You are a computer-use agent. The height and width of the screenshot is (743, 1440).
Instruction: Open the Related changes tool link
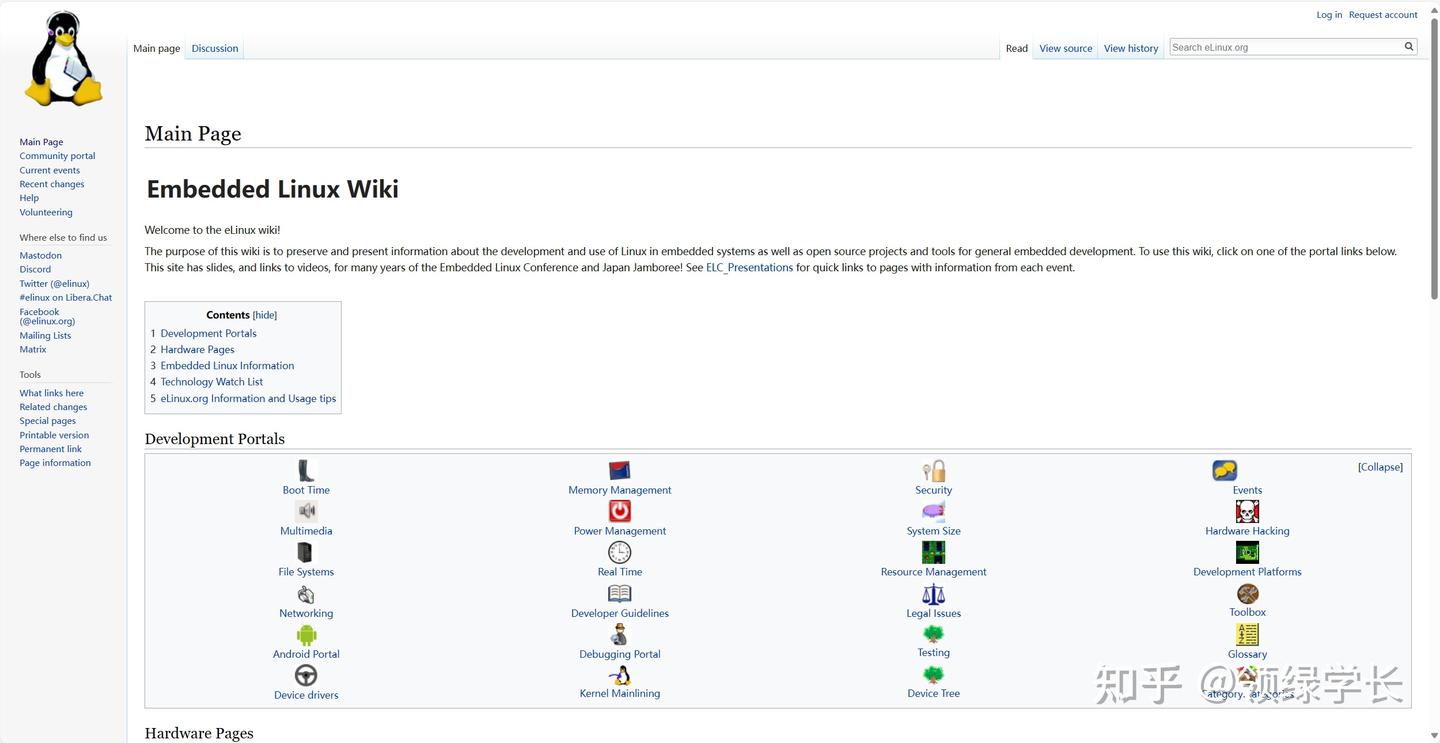53,407
